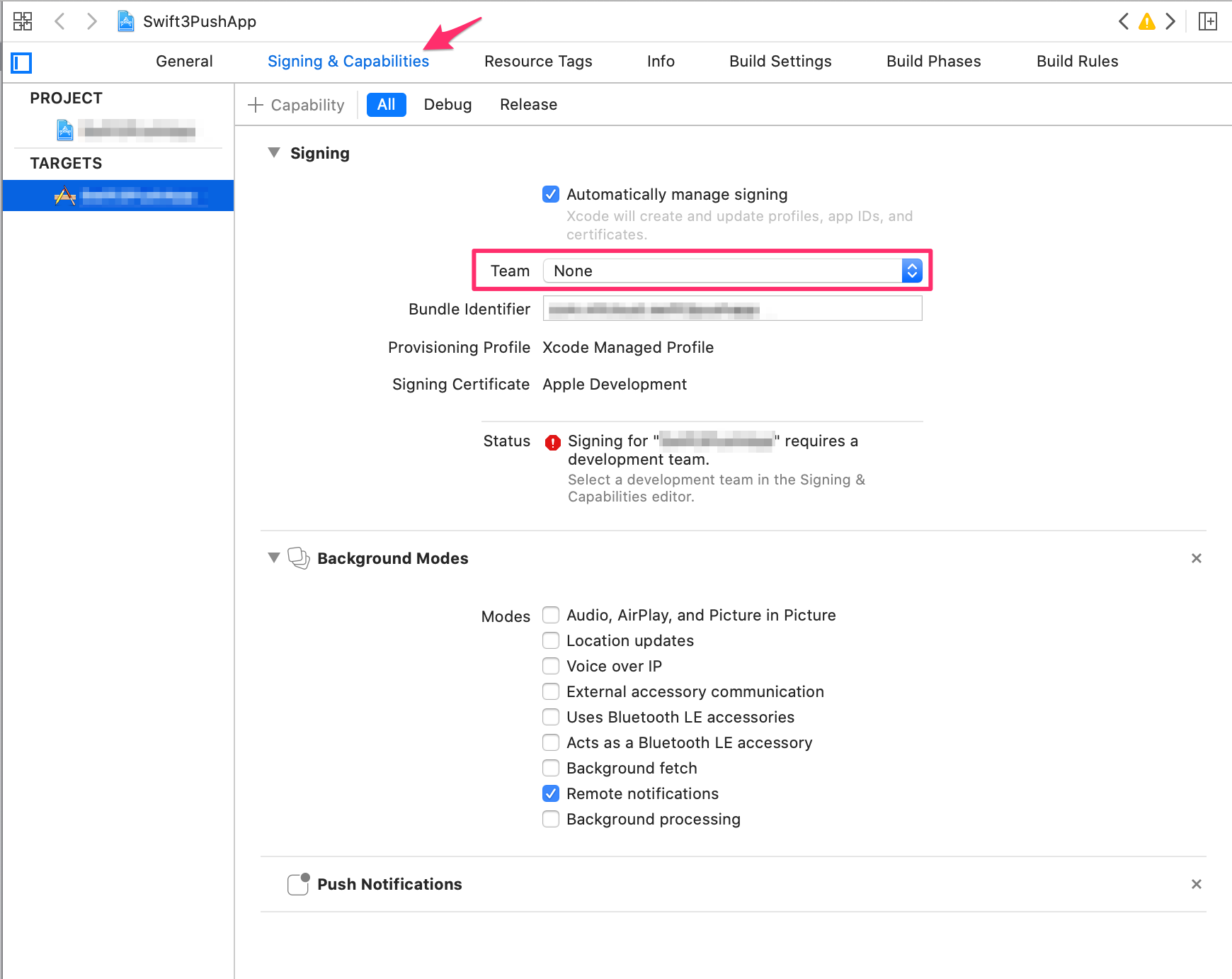Add an editor pane on the right
Image resolution: width=1232 pixels, height=979 pixels.
pos(1208,21)
